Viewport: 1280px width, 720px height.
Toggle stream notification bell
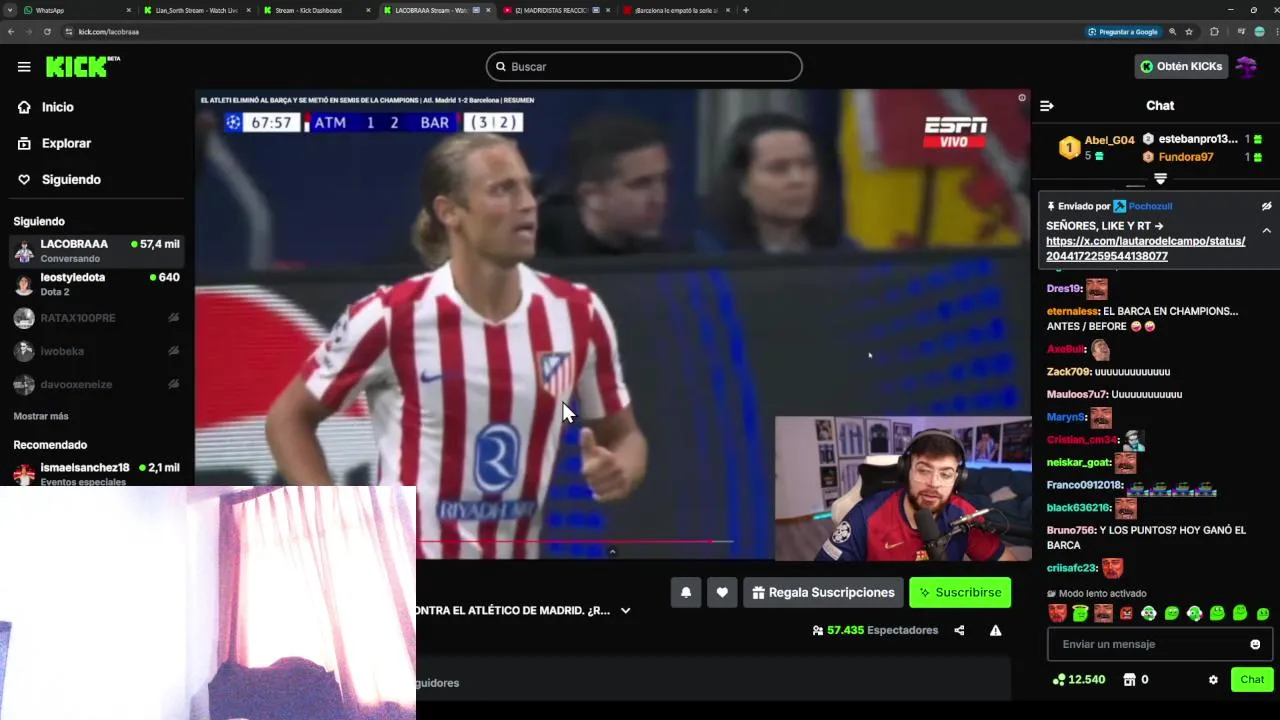[x=686, y=592]
